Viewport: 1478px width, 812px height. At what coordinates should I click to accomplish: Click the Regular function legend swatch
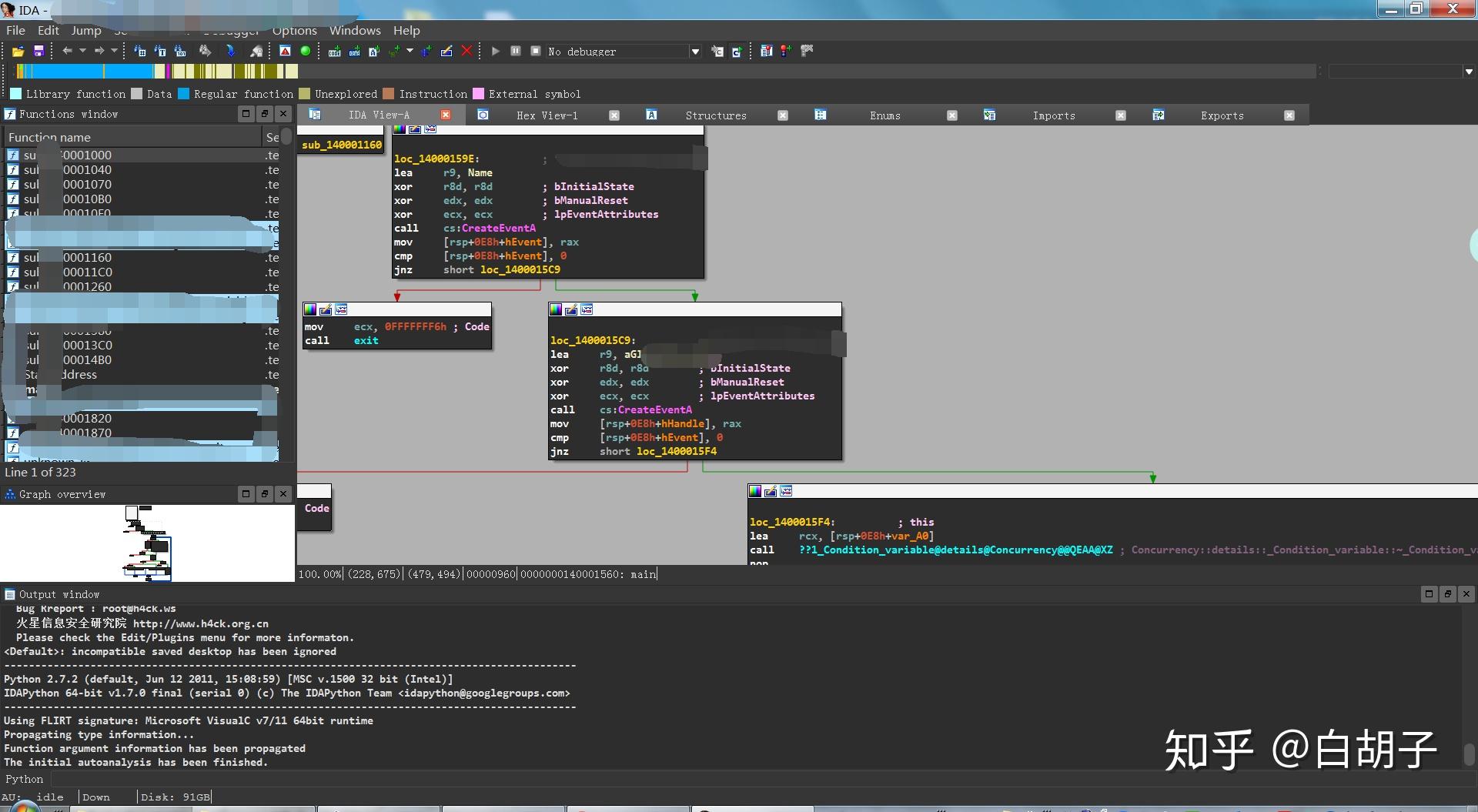[x=183, y=94]
